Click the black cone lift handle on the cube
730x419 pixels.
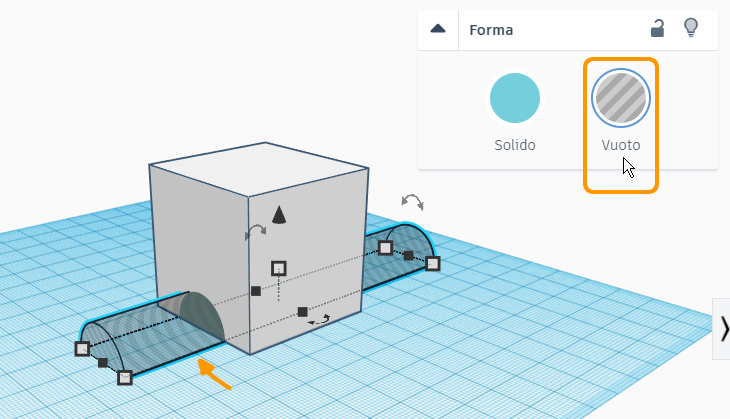(278, 215)
